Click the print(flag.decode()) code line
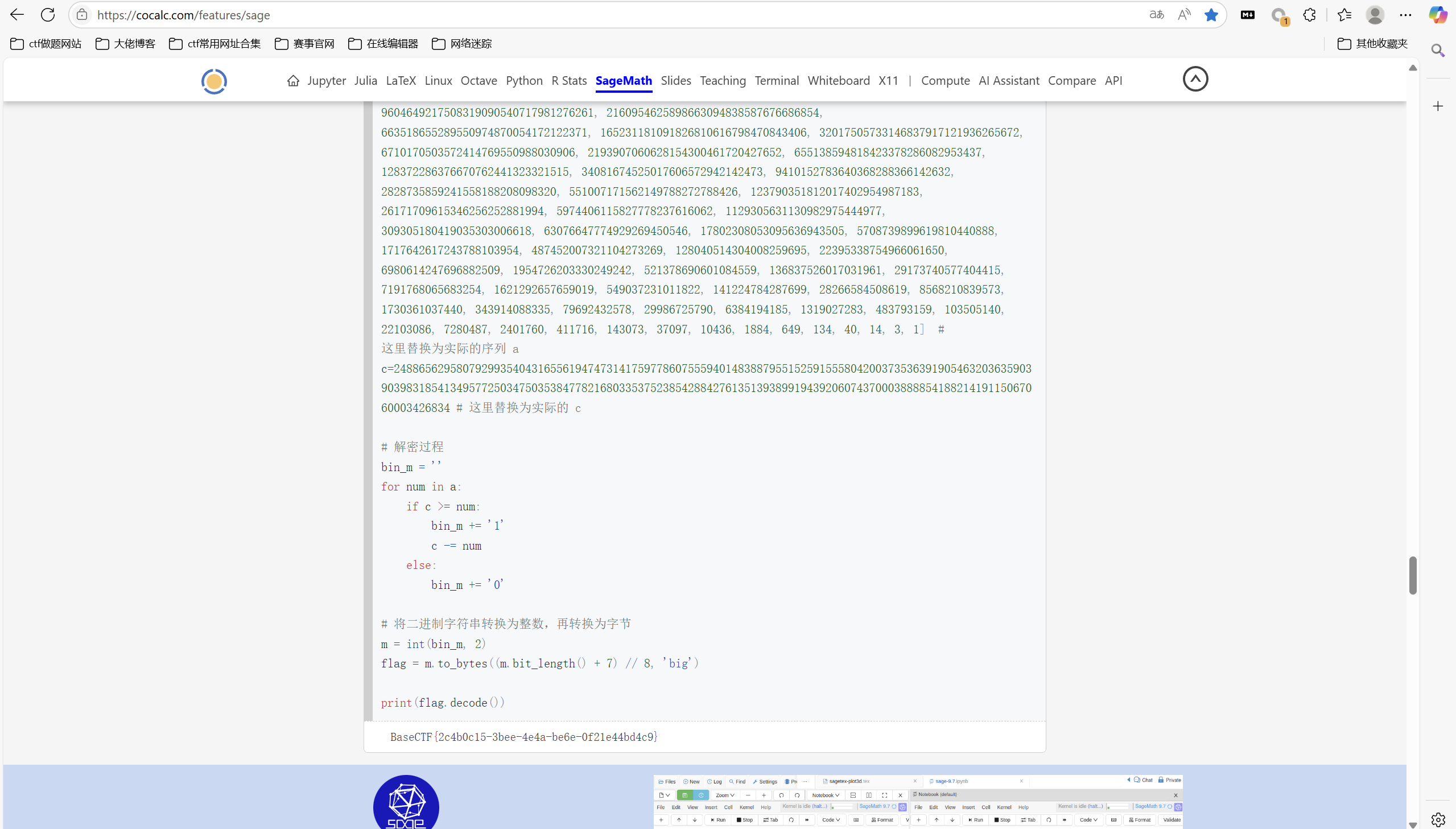 pyautogui.click(x=443, y=703)
